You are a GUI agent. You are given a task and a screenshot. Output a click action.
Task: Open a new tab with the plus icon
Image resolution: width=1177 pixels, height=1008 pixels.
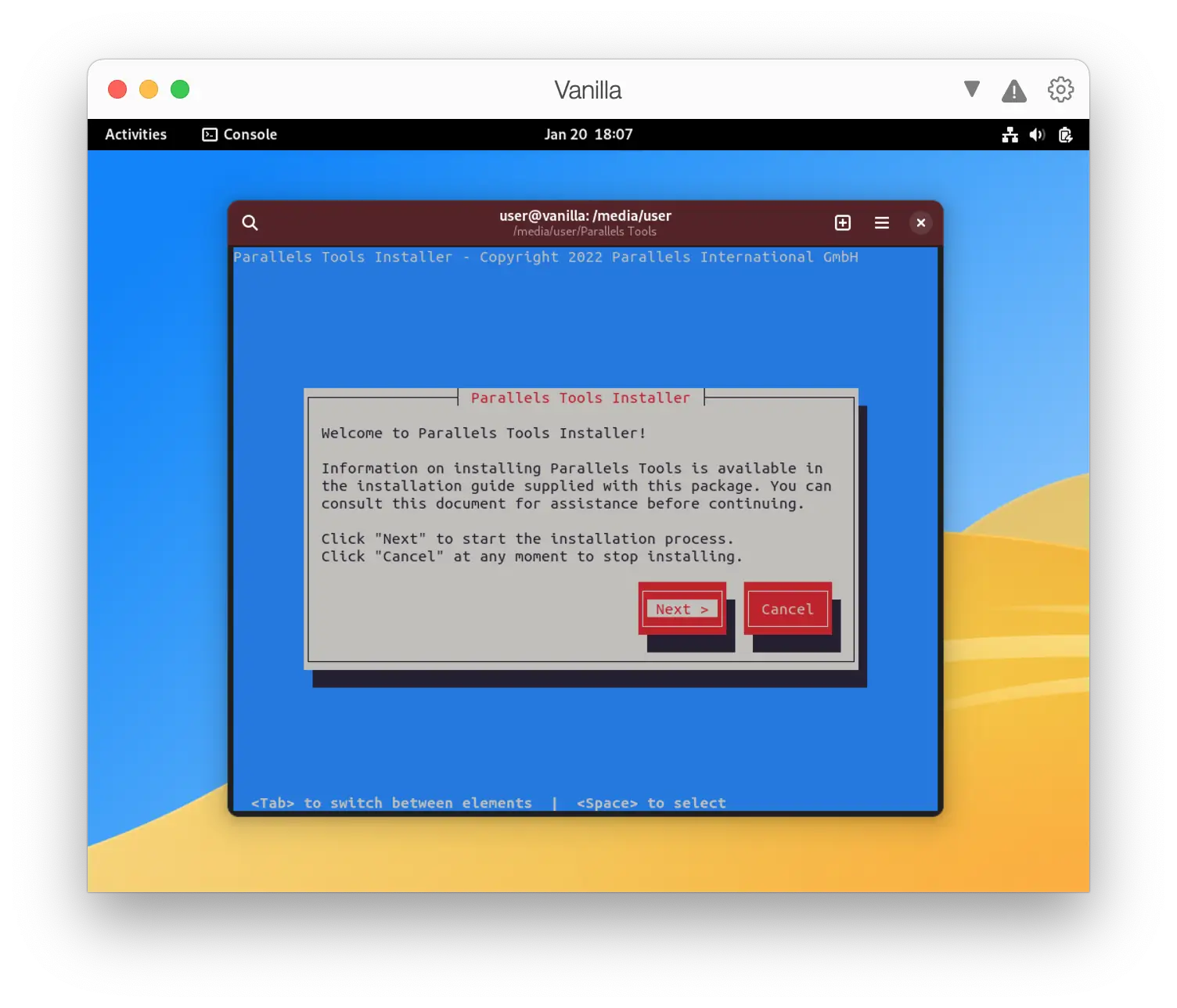pyautogui.click(x=843, y=223)
